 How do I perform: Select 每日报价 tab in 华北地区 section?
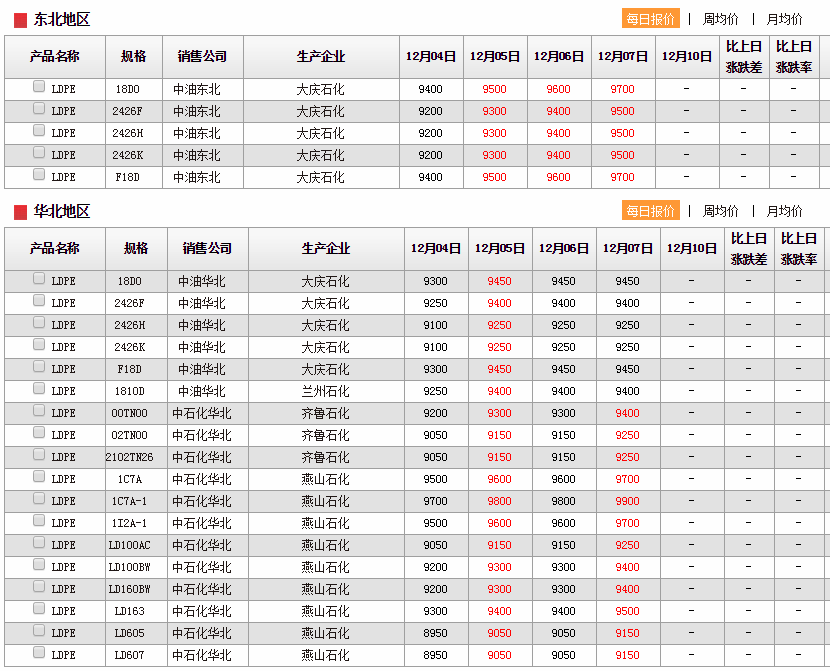pos(651,211)
